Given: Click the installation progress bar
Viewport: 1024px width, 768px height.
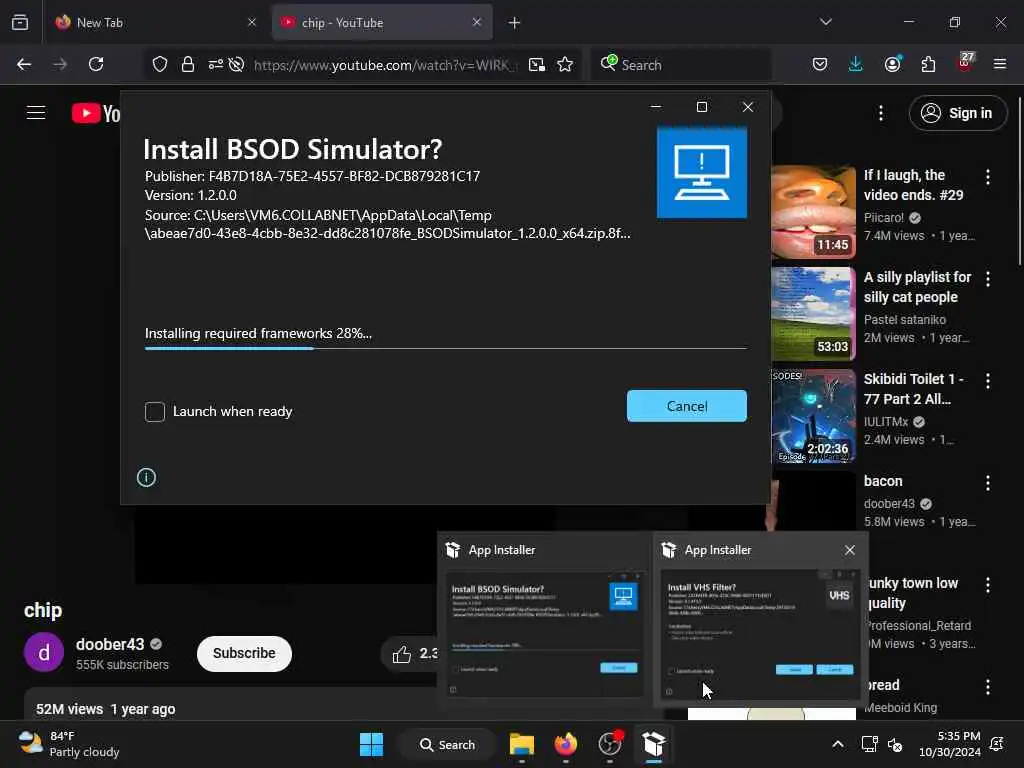Looking at the screenshot, I should click(x=445, y=348).
